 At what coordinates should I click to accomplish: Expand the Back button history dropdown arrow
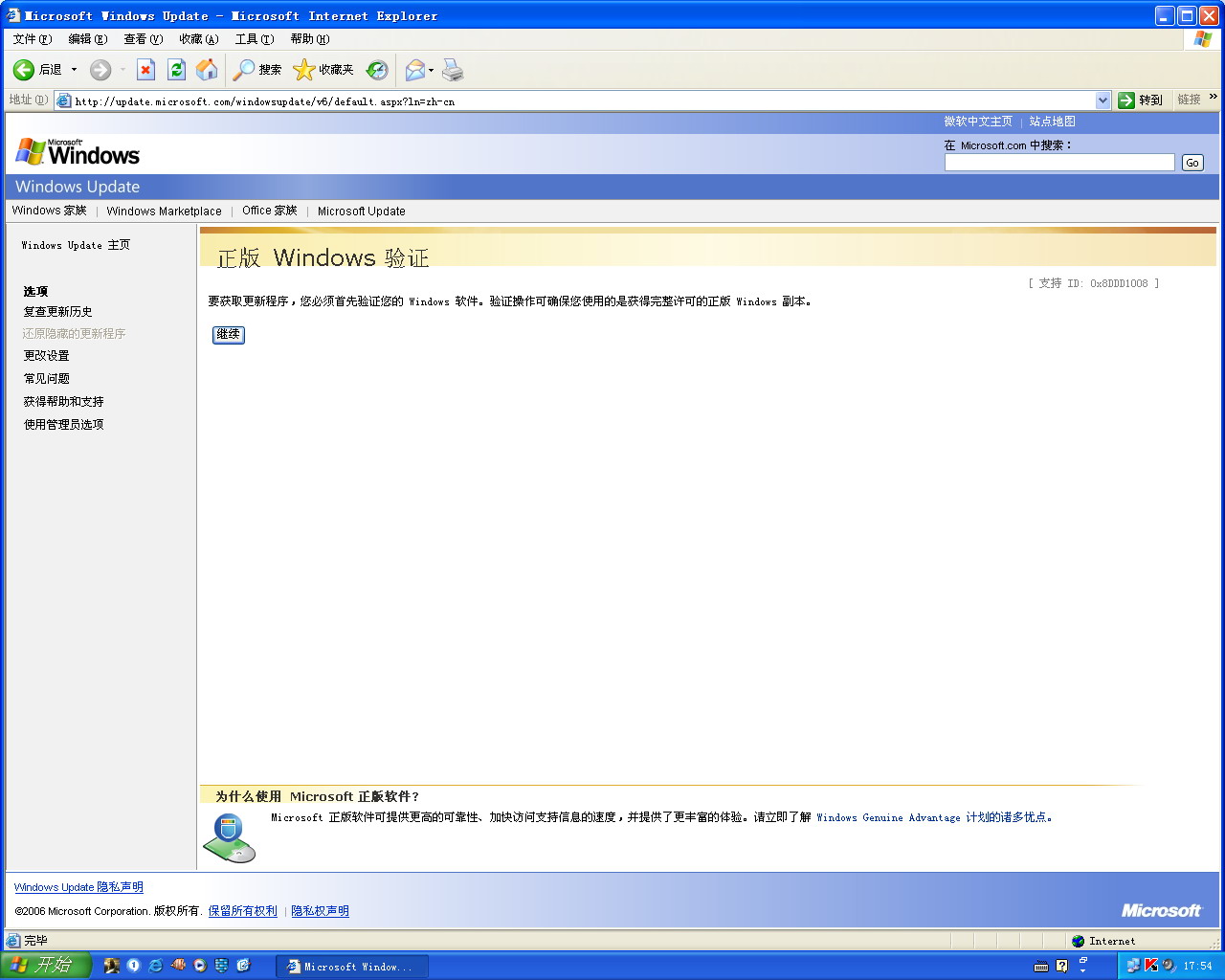click(74, 70)
